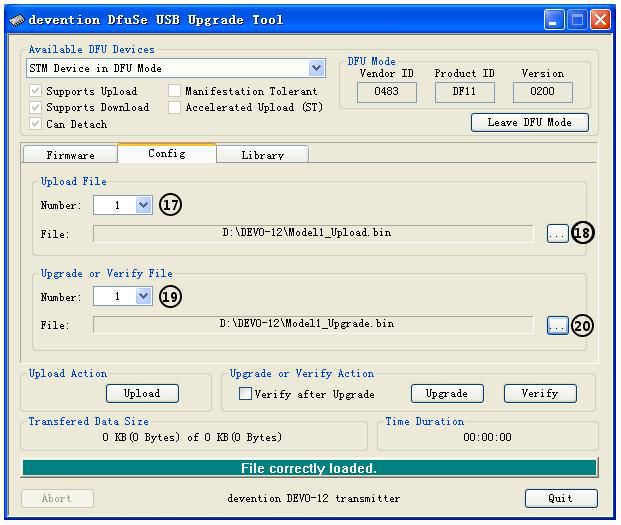The width and height of the screenshot is (621, 525).
Task: Click the transferred data size text
Action: (x=192, y=437)
